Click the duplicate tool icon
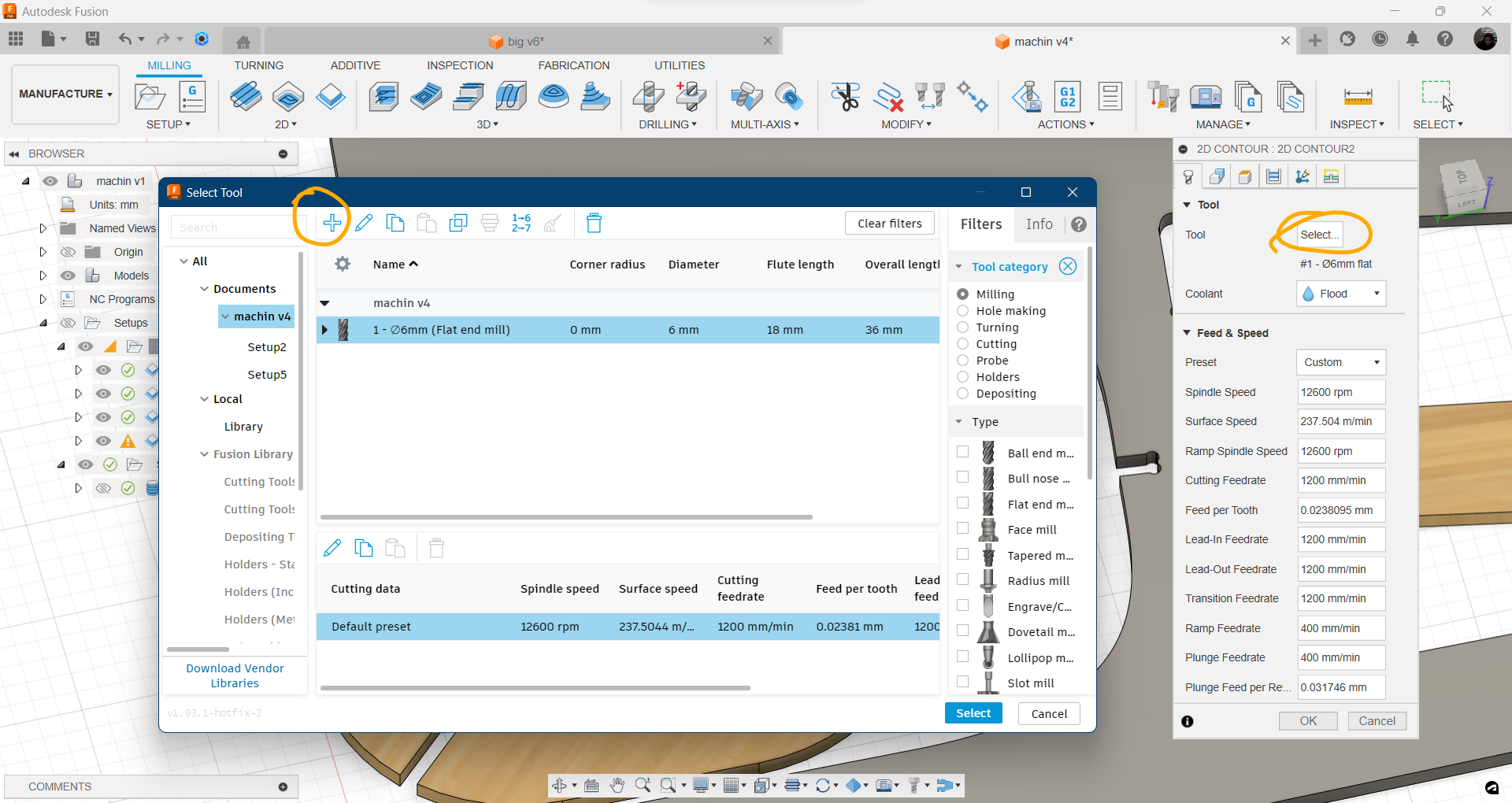The image size is (1512, 803). pyautogui.click(x=458, y=223)
